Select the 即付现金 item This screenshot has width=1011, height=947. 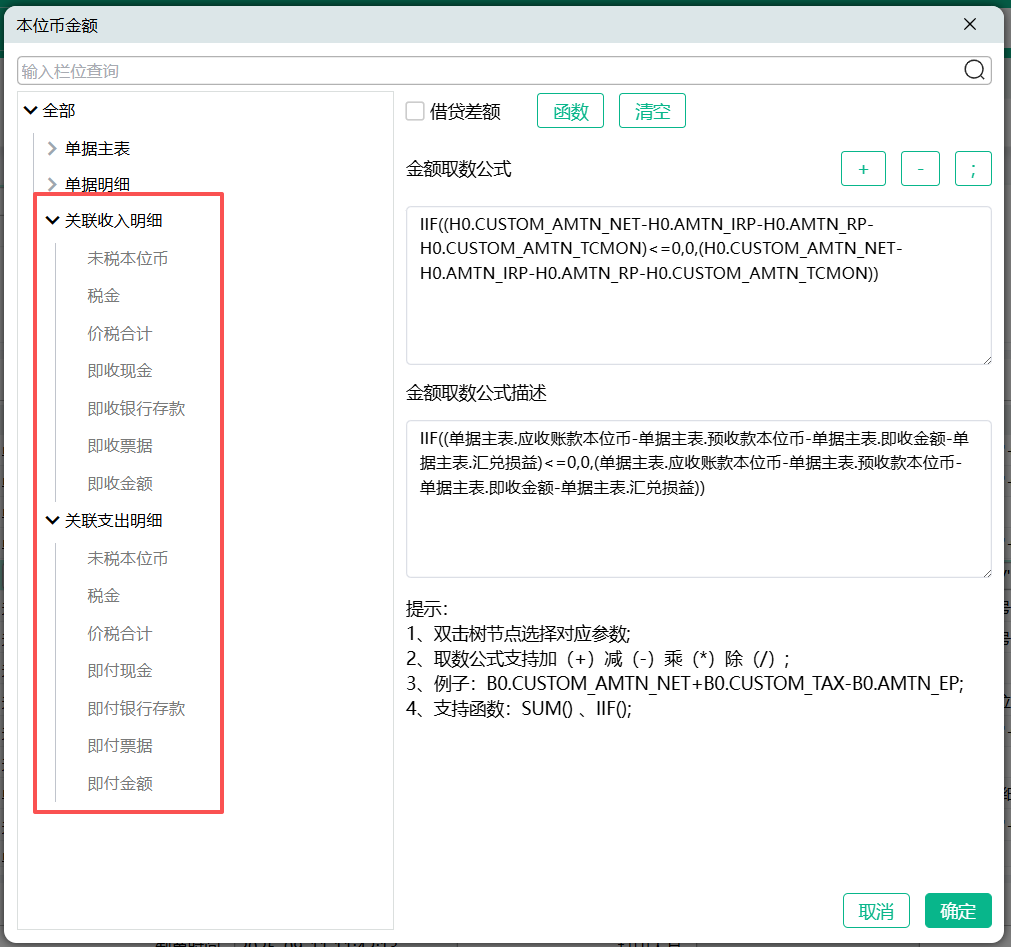coord(120,670)
